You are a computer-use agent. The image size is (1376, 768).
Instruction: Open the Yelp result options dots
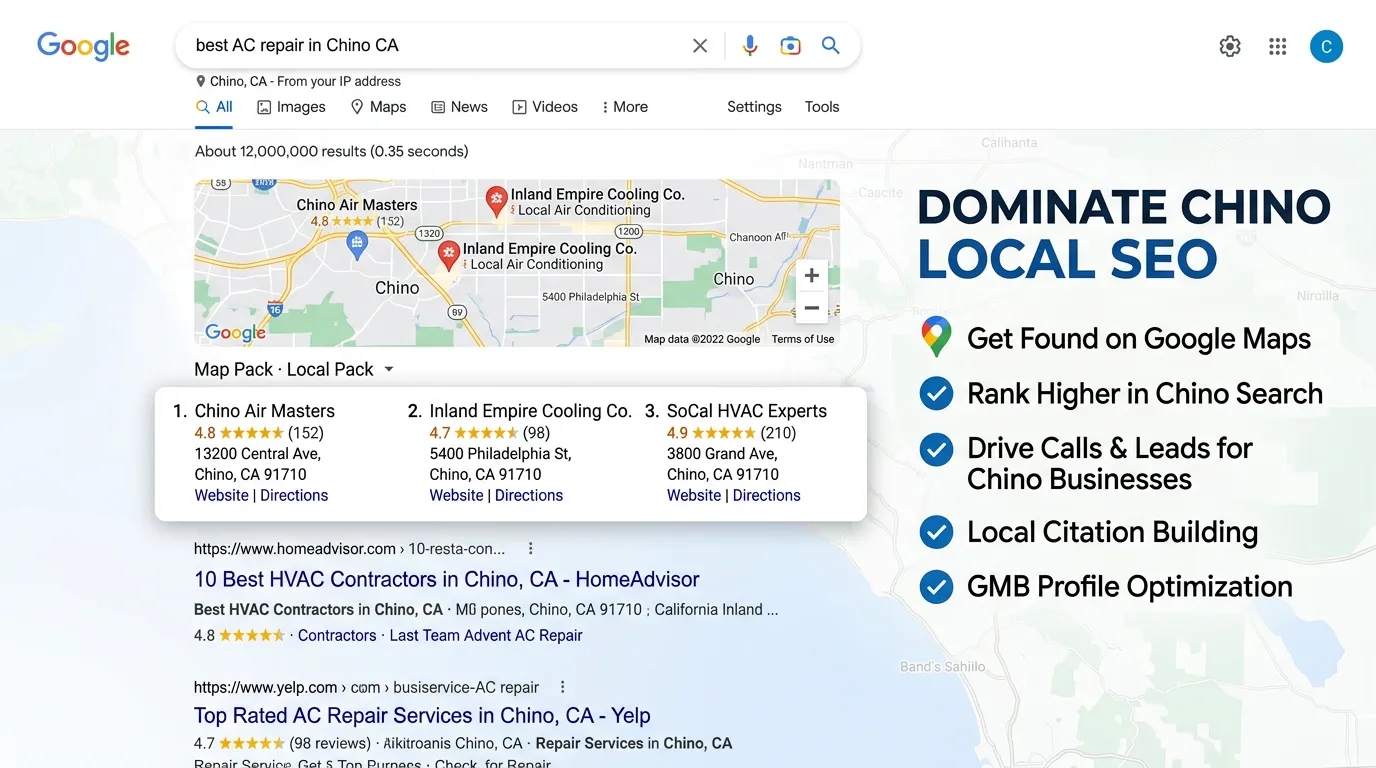tap(563, 687)
